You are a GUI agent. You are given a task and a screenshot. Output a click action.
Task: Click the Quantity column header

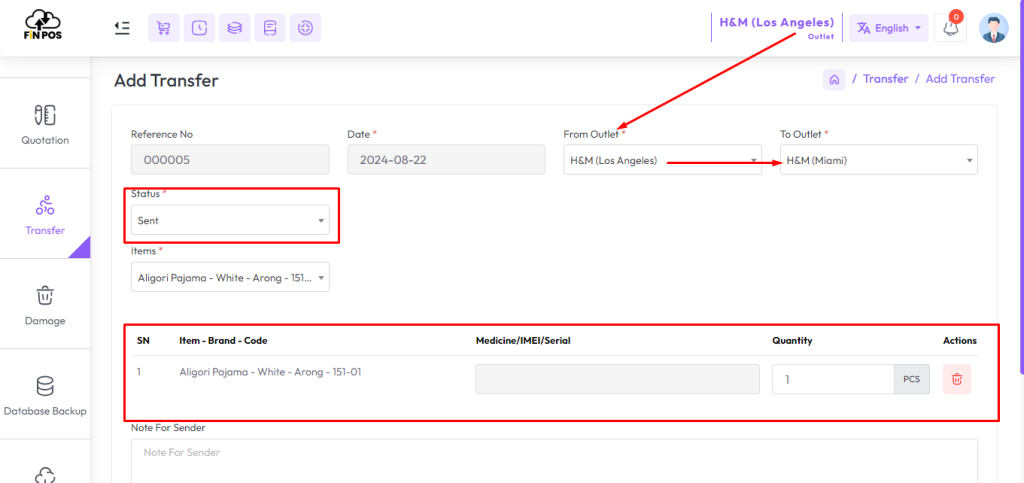coord(792,341)
